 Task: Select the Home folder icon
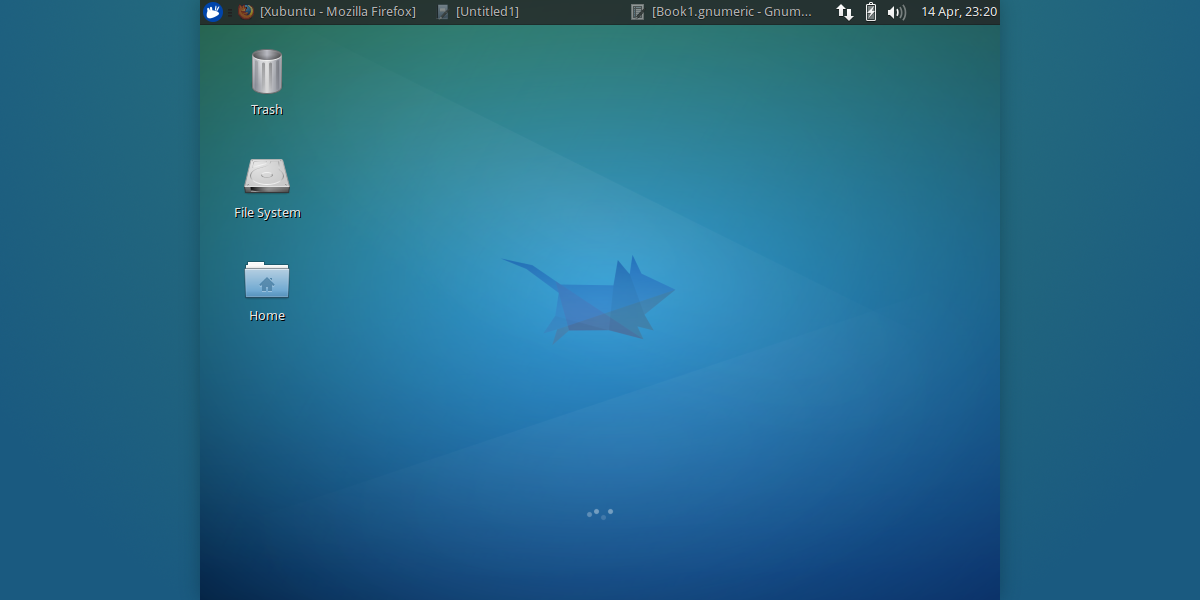pyautogui.click(x=267, y=279)
